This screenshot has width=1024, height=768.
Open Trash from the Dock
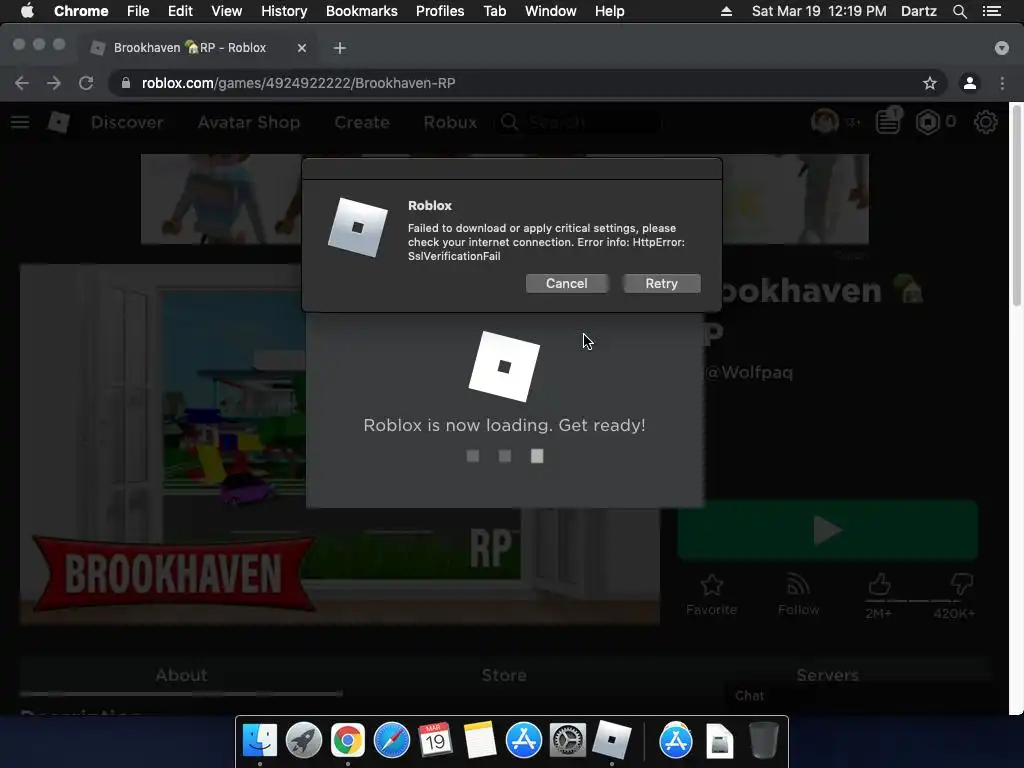pos(763,741)
